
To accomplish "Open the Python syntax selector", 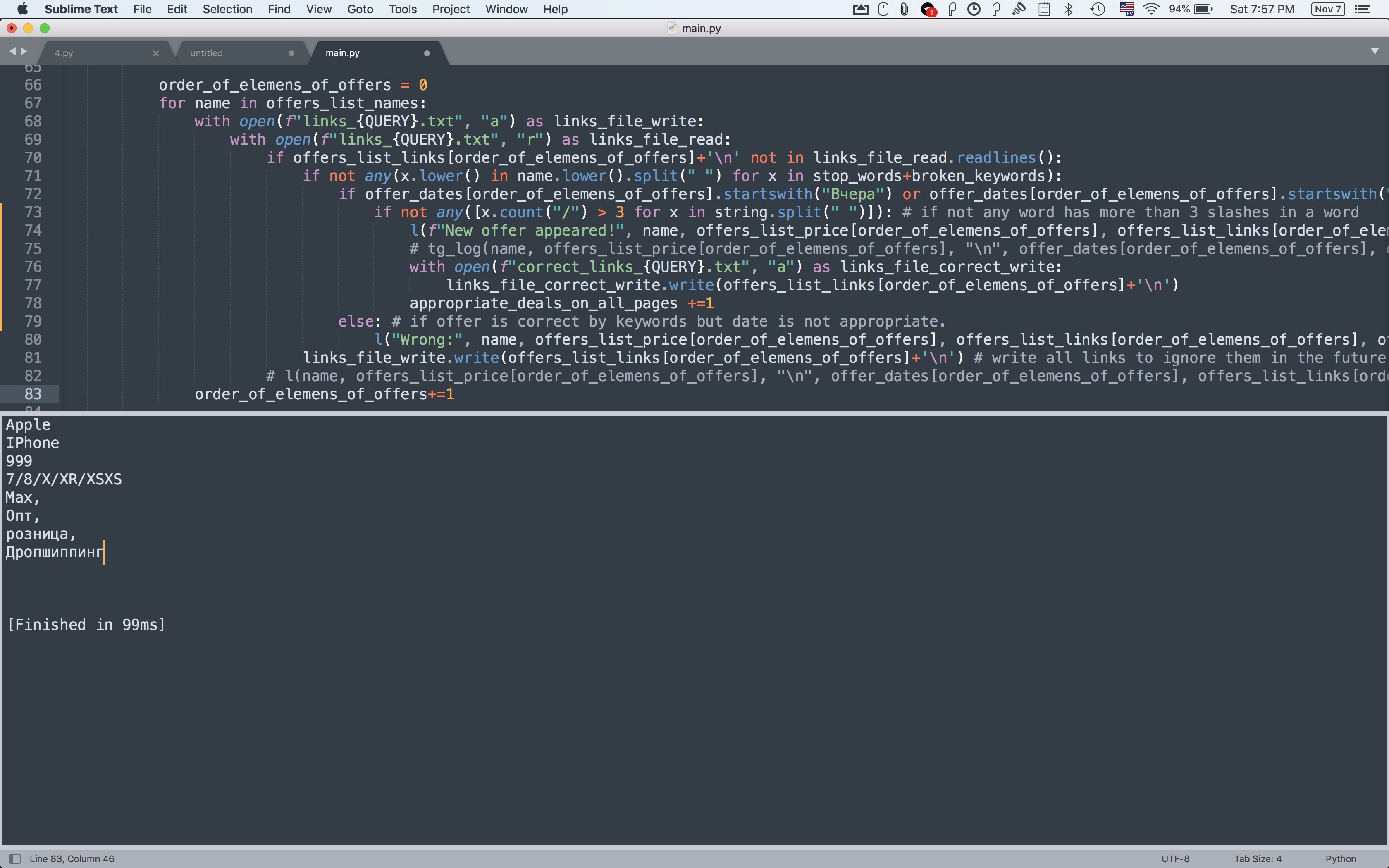I will [1340, 859].
